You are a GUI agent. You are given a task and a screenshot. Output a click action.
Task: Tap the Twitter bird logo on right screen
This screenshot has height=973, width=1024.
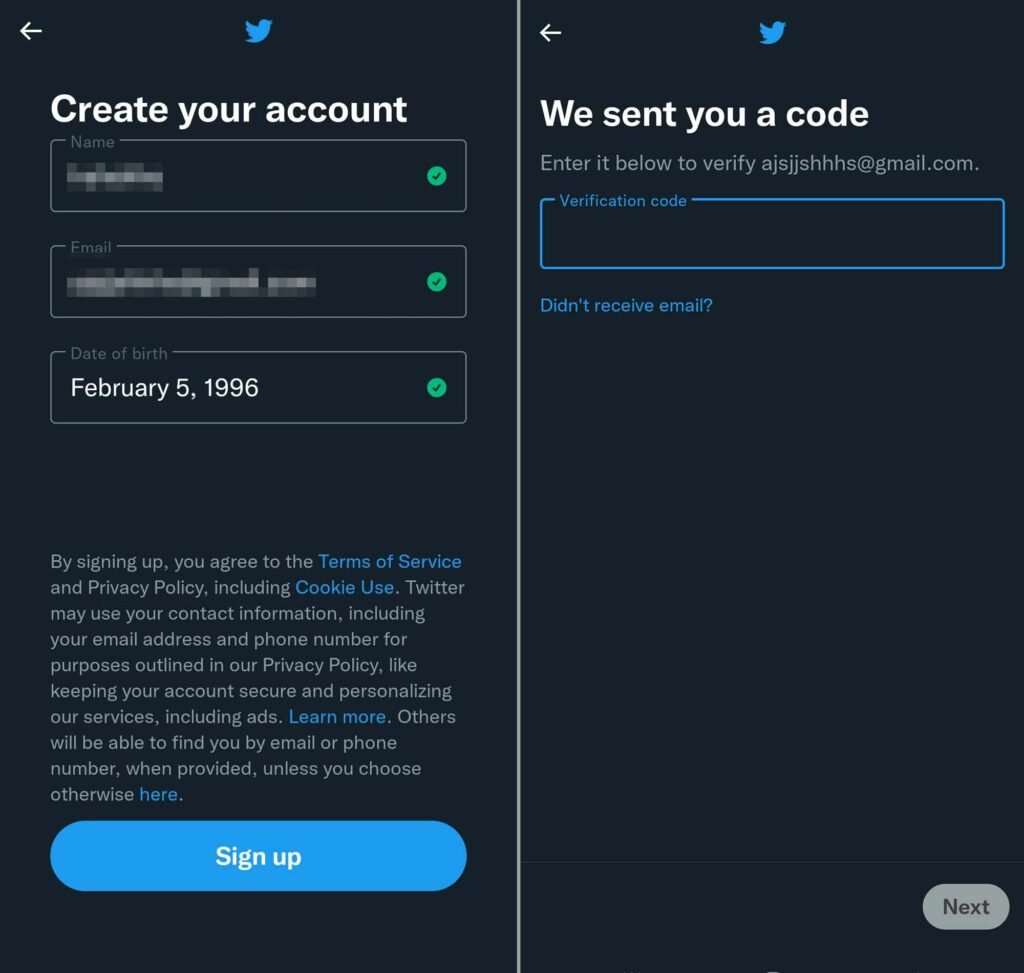[772, 32]
